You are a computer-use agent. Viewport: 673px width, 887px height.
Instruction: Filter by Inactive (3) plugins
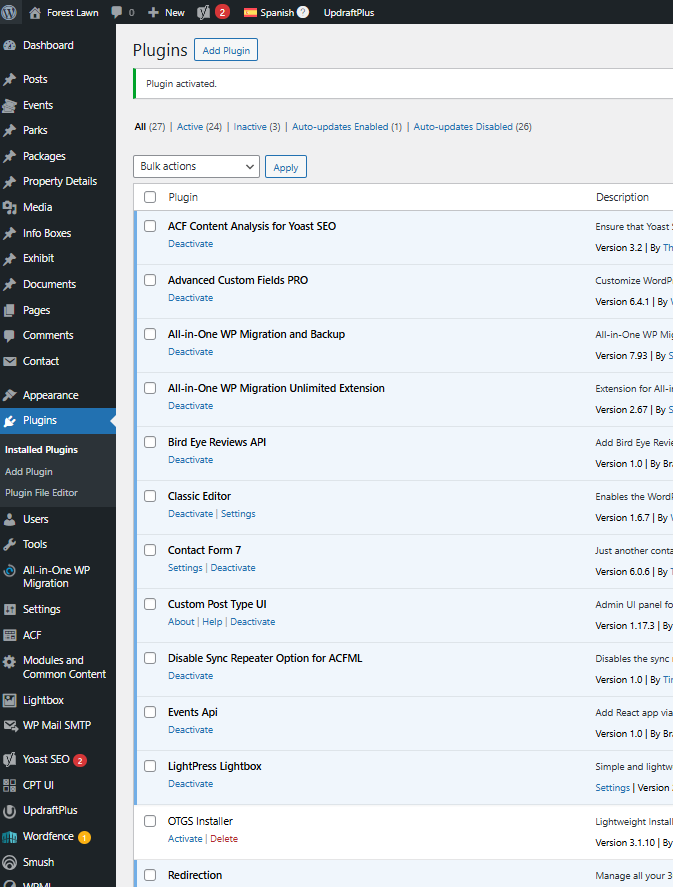click(257, 127)
